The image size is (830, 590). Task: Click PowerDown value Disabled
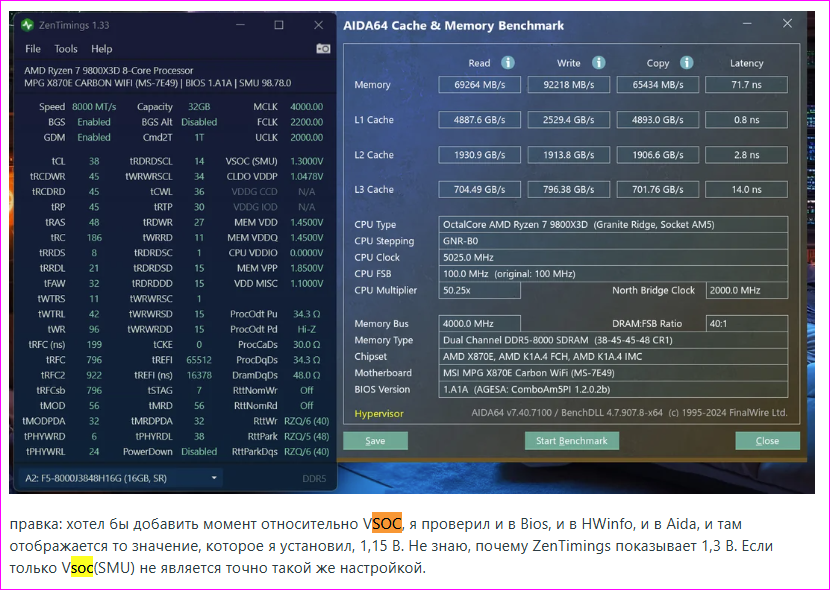point(199,451)
